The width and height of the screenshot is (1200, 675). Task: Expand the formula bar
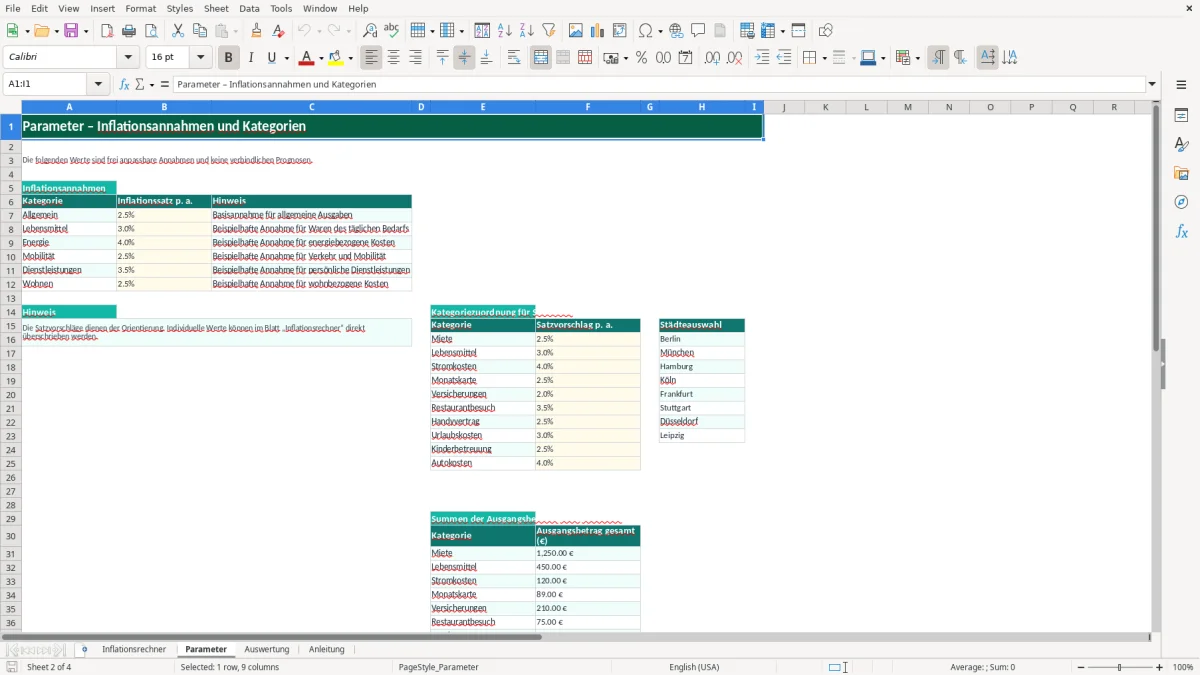point(1152,84)
